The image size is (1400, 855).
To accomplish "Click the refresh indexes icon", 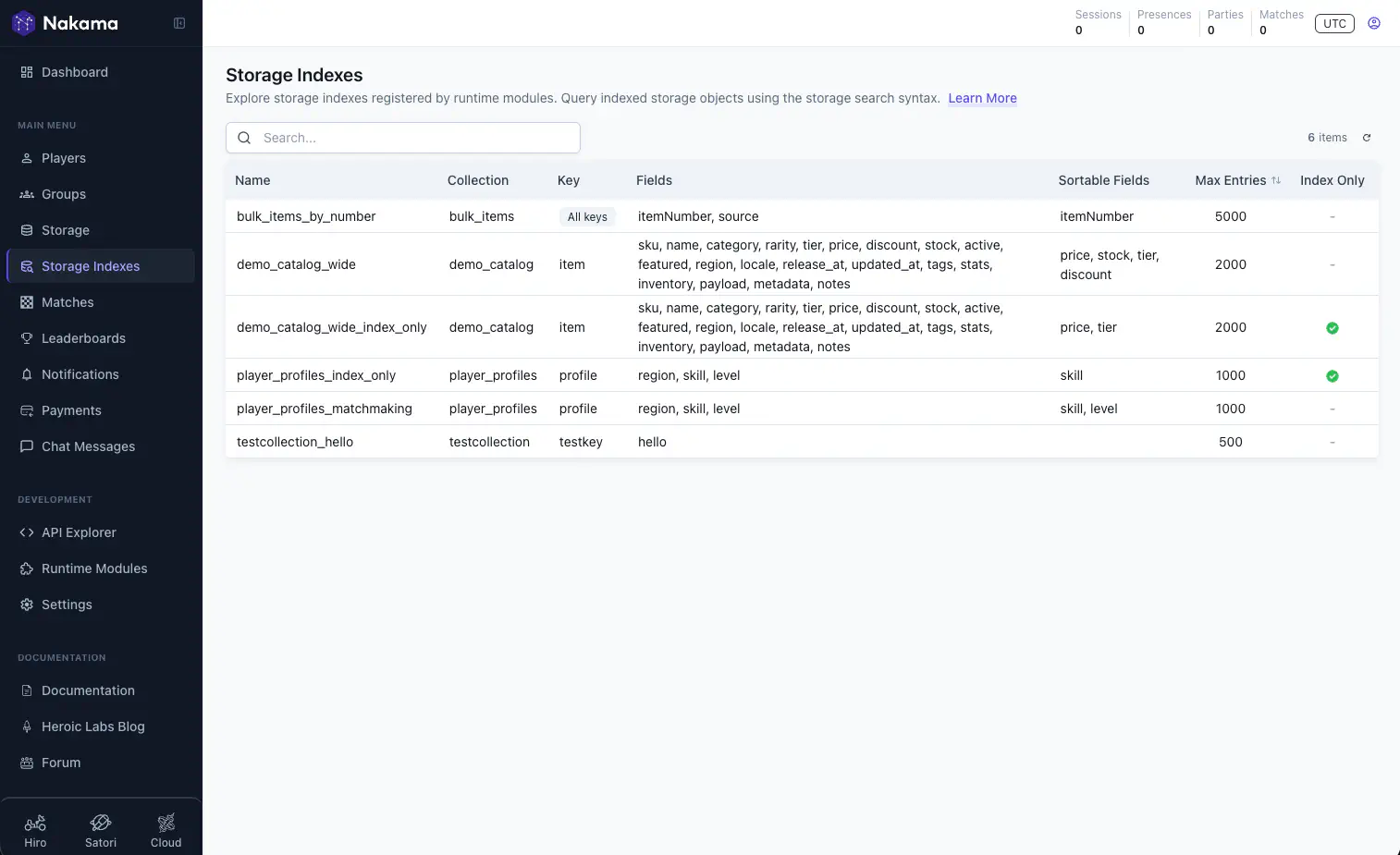I will pyautogui.click(x=1367, y=138).
